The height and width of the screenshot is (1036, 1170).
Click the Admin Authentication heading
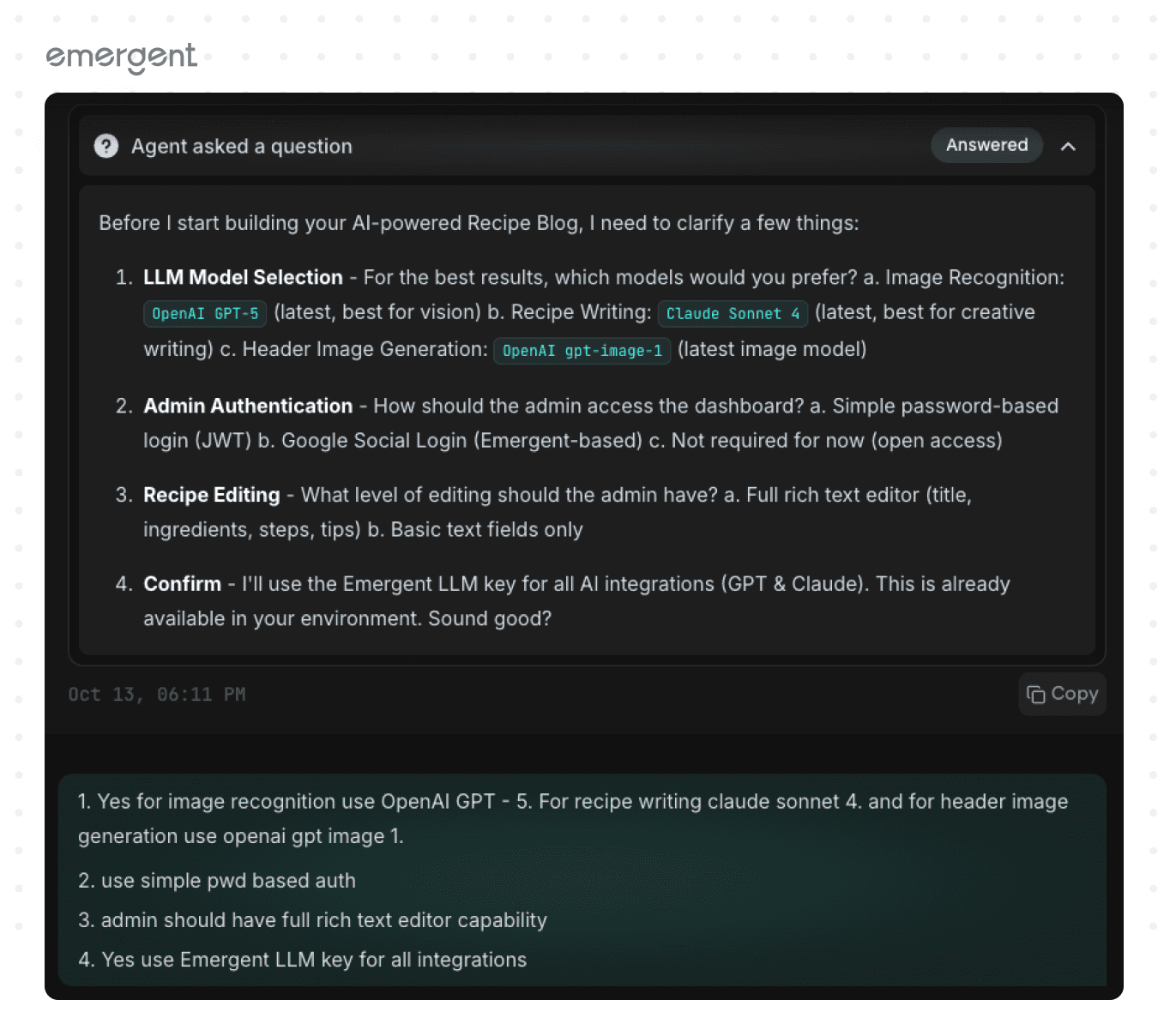(248, 406)
